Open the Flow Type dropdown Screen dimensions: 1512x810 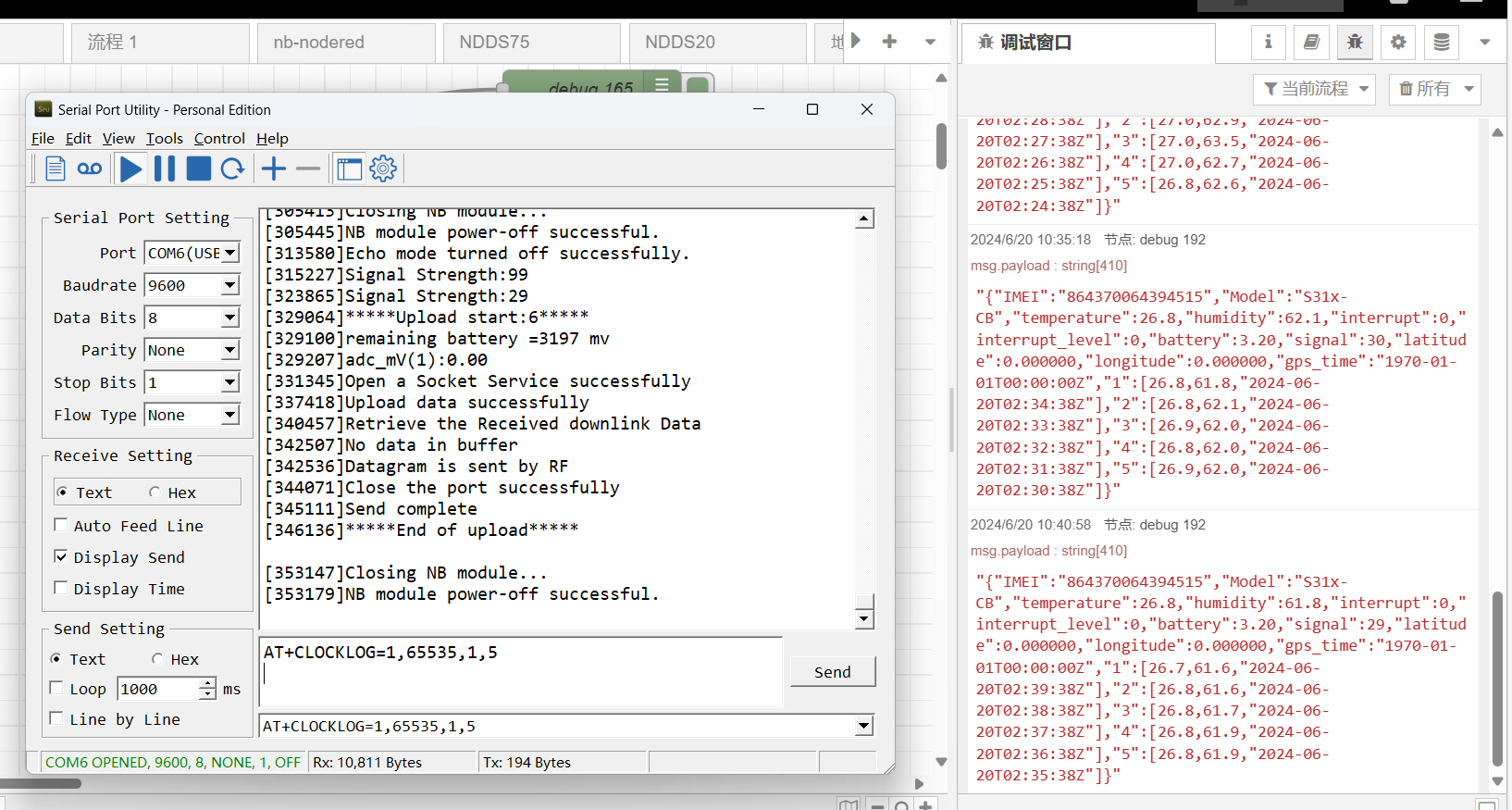[x=230, y=415]
